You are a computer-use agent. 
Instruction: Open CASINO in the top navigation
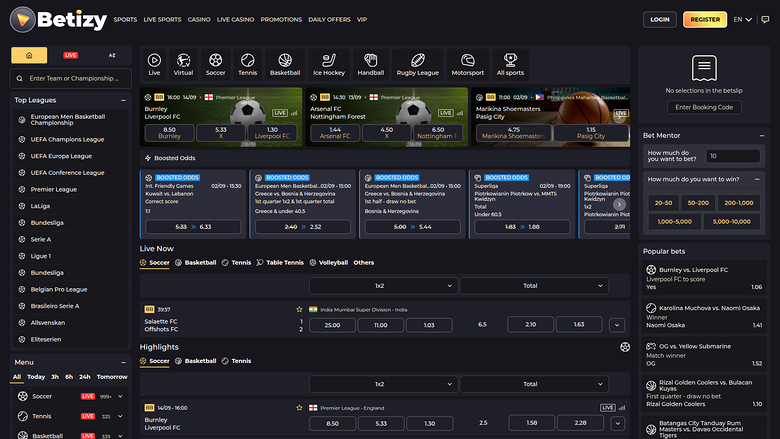[x=199, y=19]
